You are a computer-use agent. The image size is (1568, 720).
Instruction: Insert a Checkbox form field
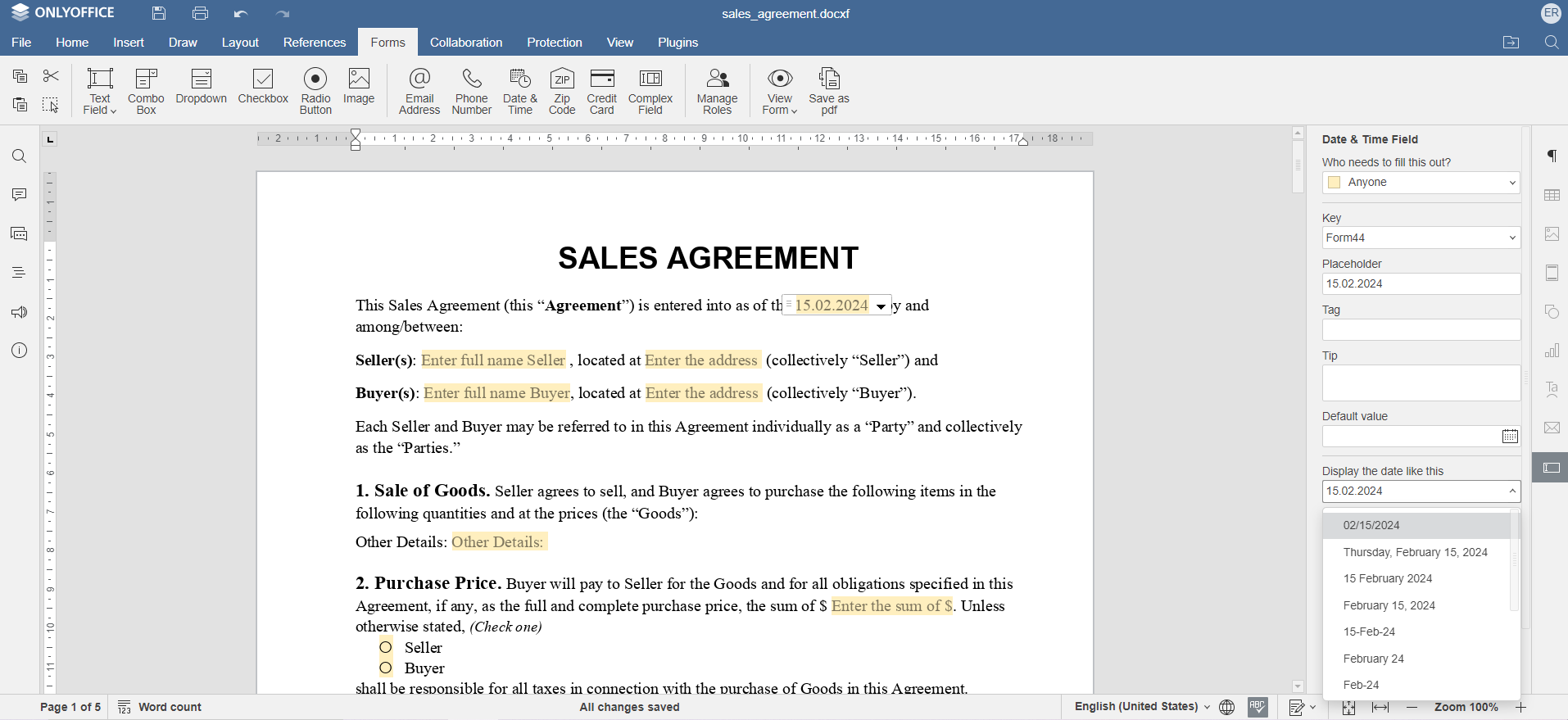pyautogui.click(x=263, y=87)
